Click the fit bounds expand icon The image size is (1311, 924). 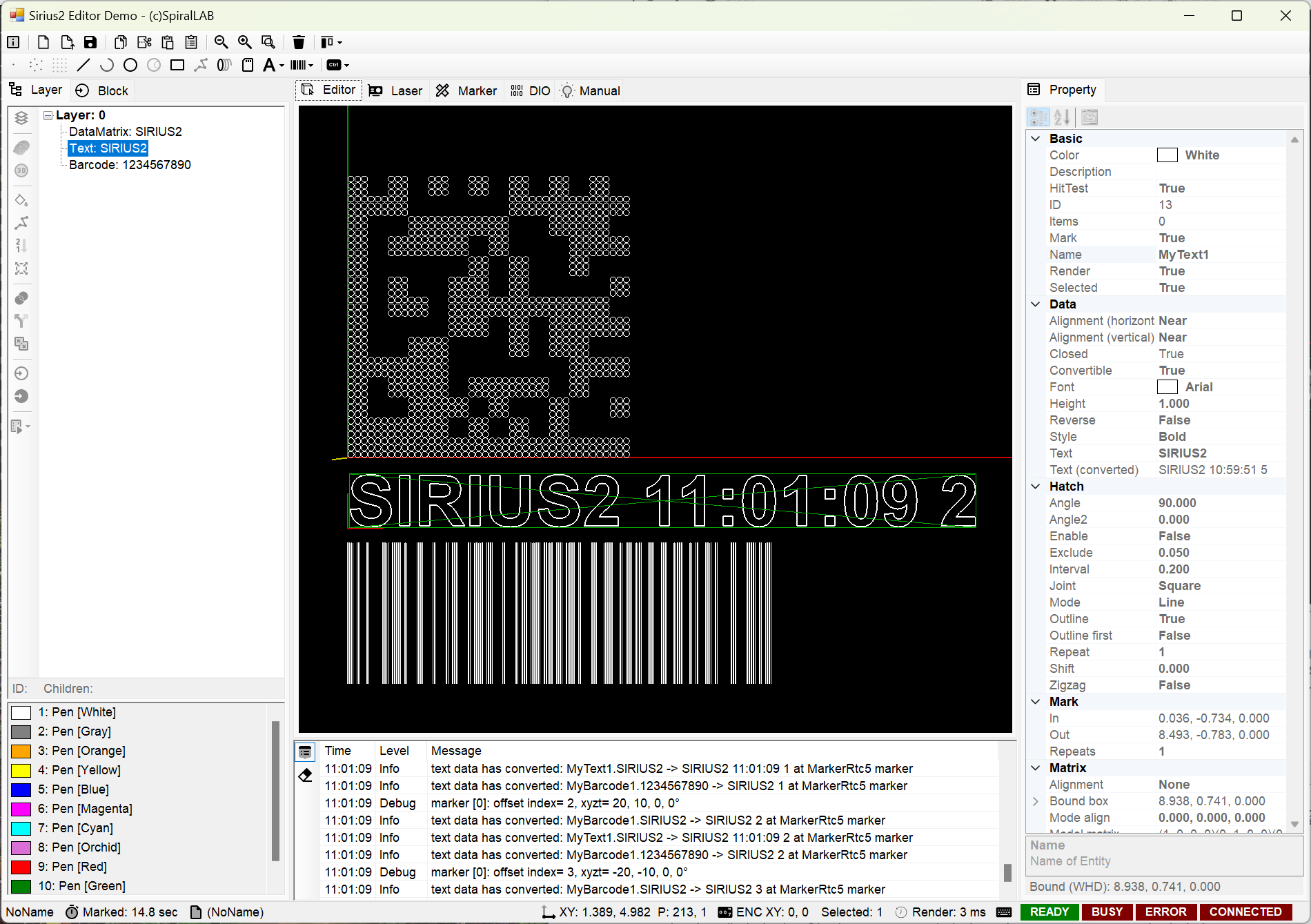point(21,268)
